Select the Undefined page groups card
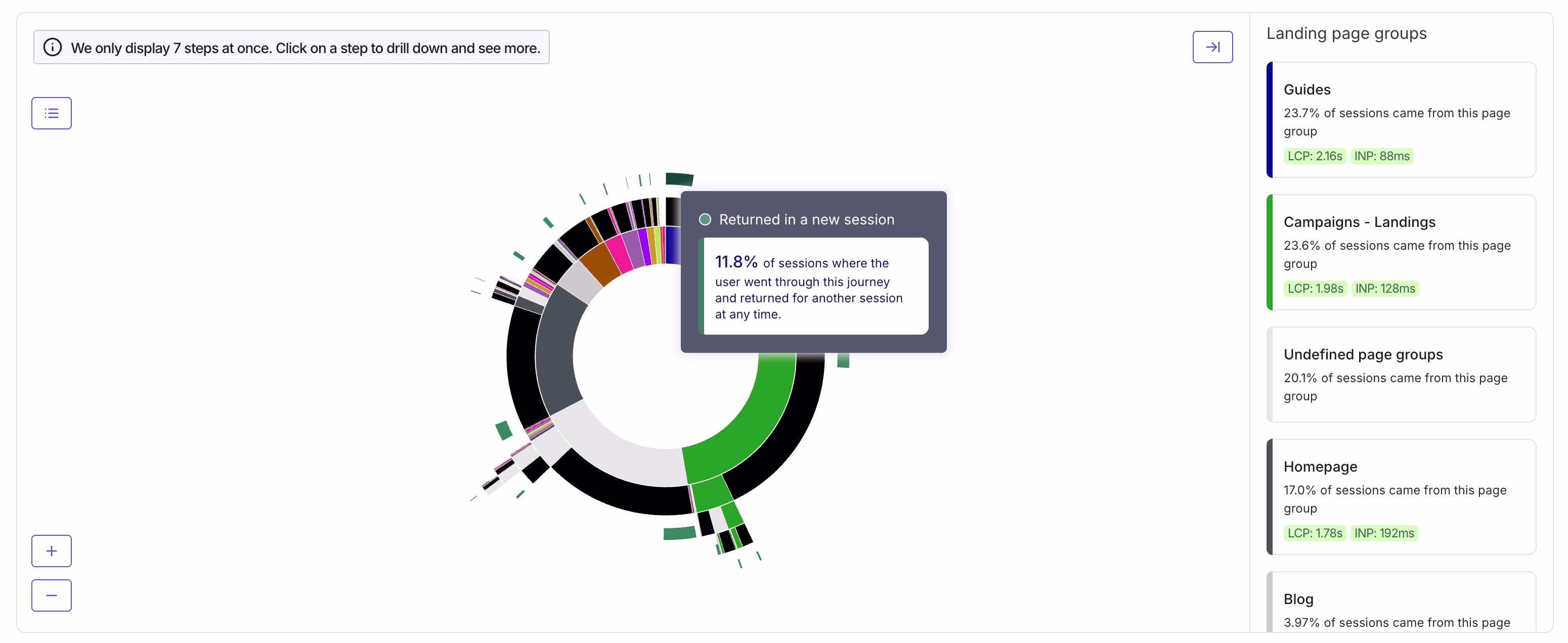The height and width of the screenshot is (643, 1568). pos(1401,374)
